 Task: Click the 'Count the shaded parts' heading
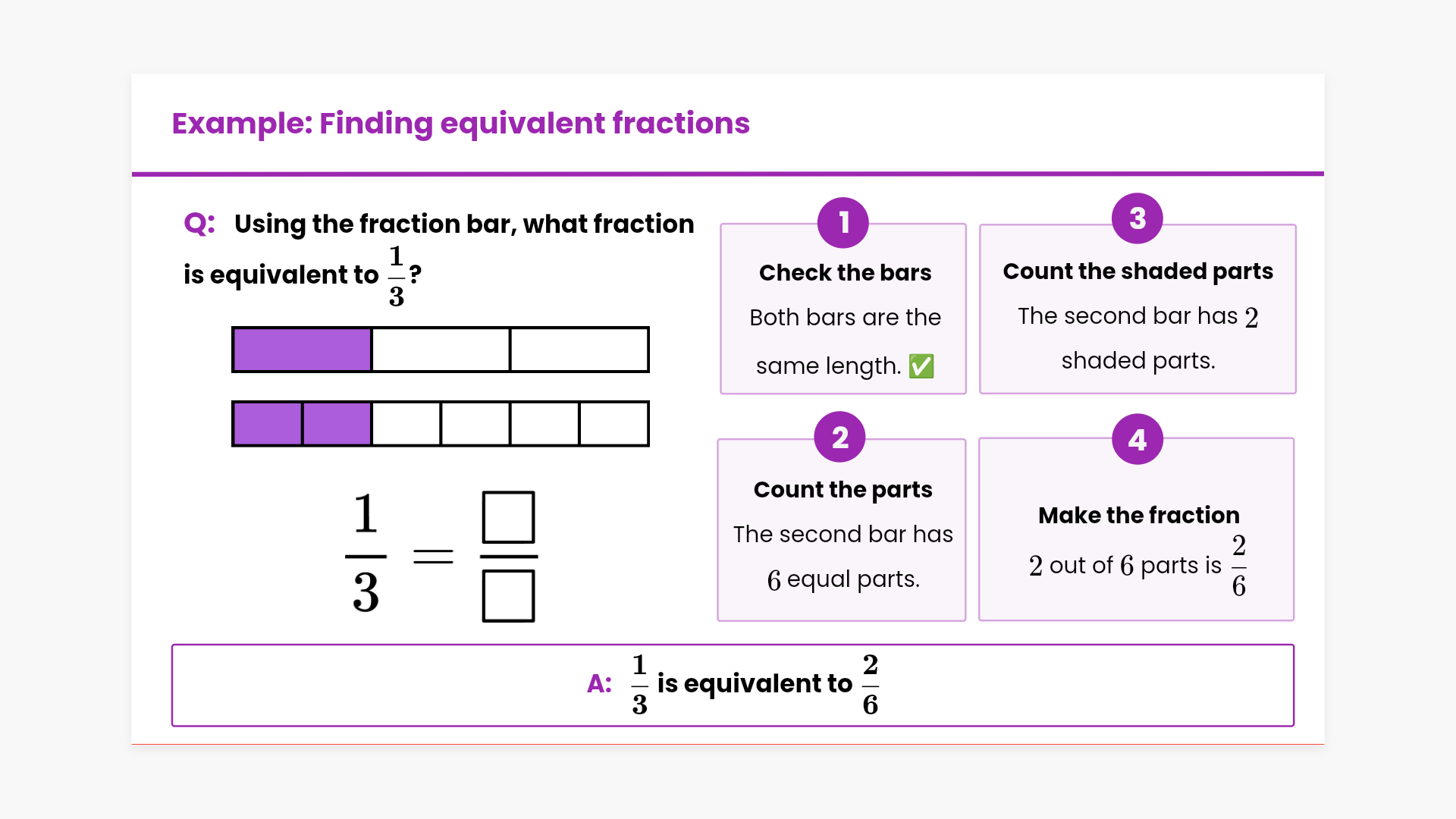coord(1137,271)
